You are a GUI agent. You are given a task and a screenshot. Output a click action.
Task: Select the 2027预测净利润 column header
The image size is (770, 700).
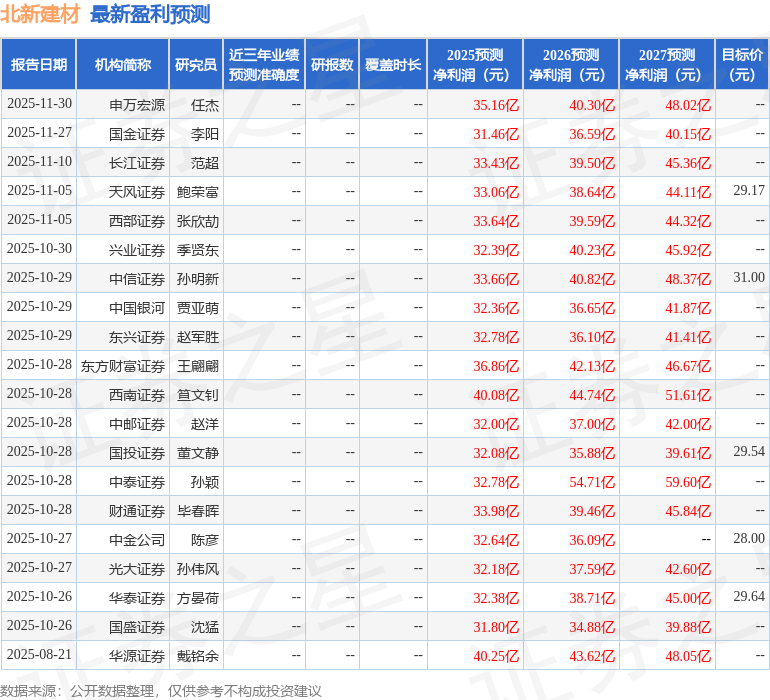[x=666, y=65]
